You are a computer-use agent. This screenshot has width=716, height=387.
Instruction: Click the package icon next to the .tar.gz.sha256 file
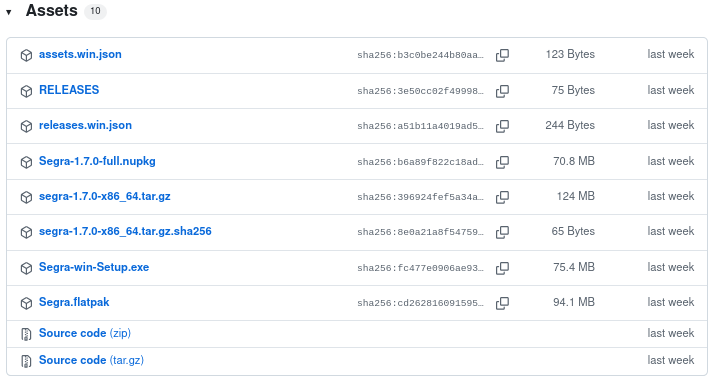coord(26,232)
